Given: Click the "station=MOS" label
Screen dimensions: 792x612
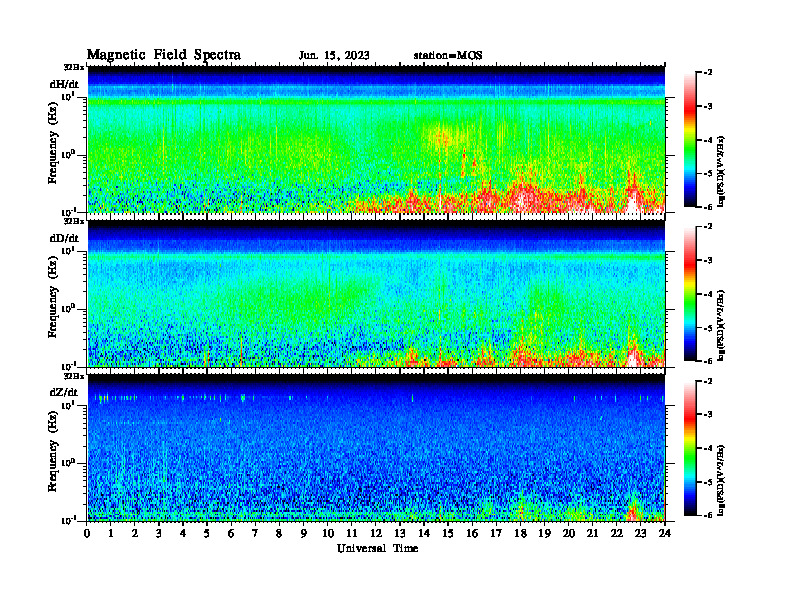Looking at the screenshot, I should coord(448,56).
